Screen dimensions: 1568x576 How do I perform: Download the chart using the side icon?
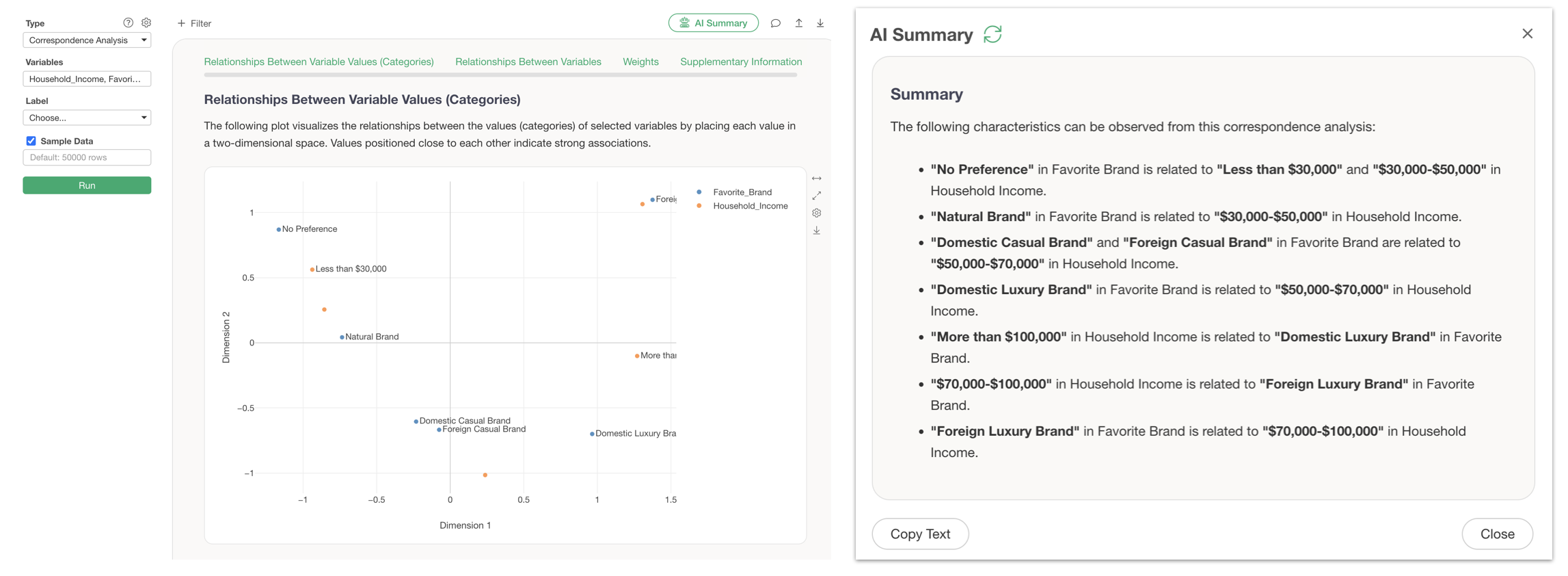(x=817, y=231)
